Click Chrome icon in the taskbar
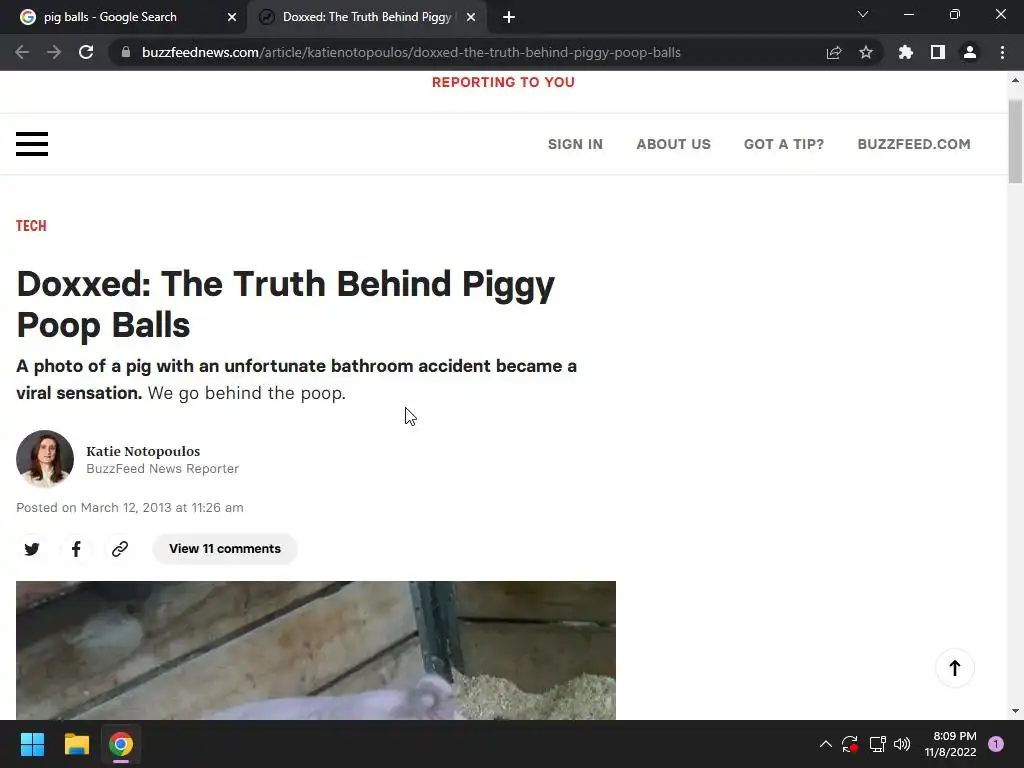 click(121, 744)
